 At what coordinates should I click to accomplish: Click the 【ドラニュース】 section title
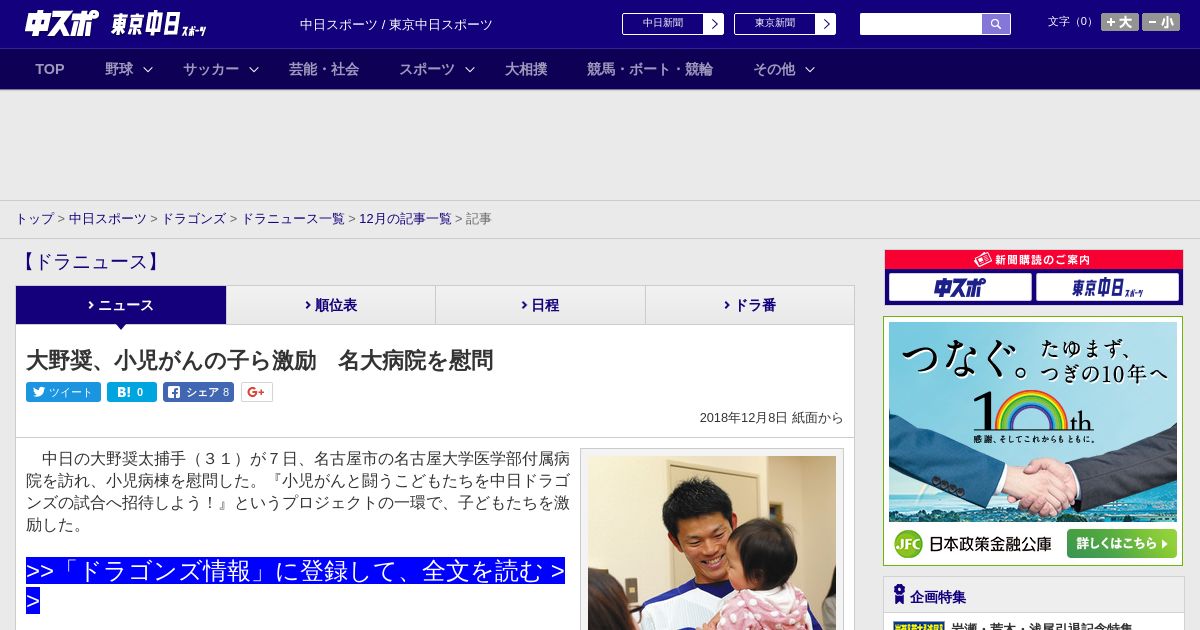(x=89, y=262)
